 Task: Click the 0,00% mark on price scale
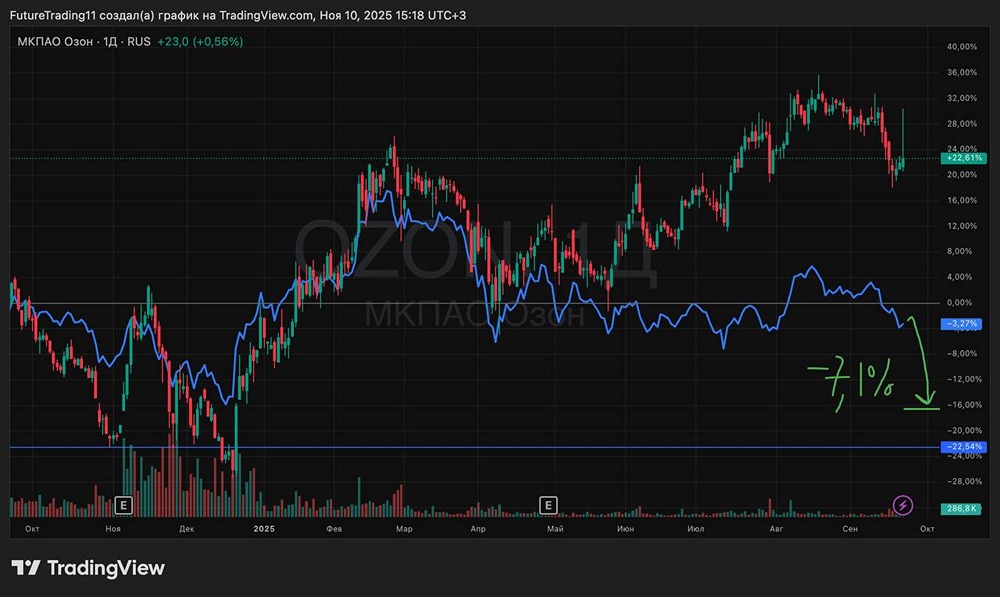(x=962, y=302)
